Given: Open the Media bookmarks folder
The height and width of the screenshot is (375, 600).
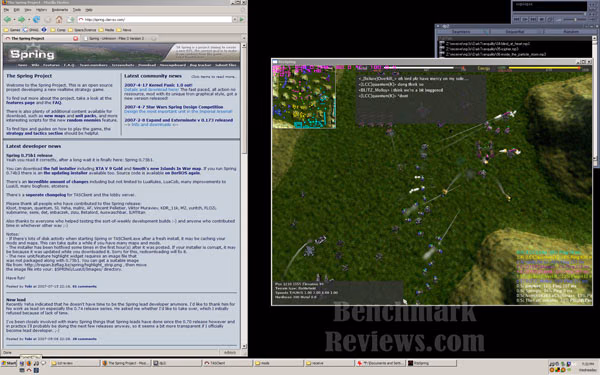Looking at the screenshot, I should coord(106,29).
